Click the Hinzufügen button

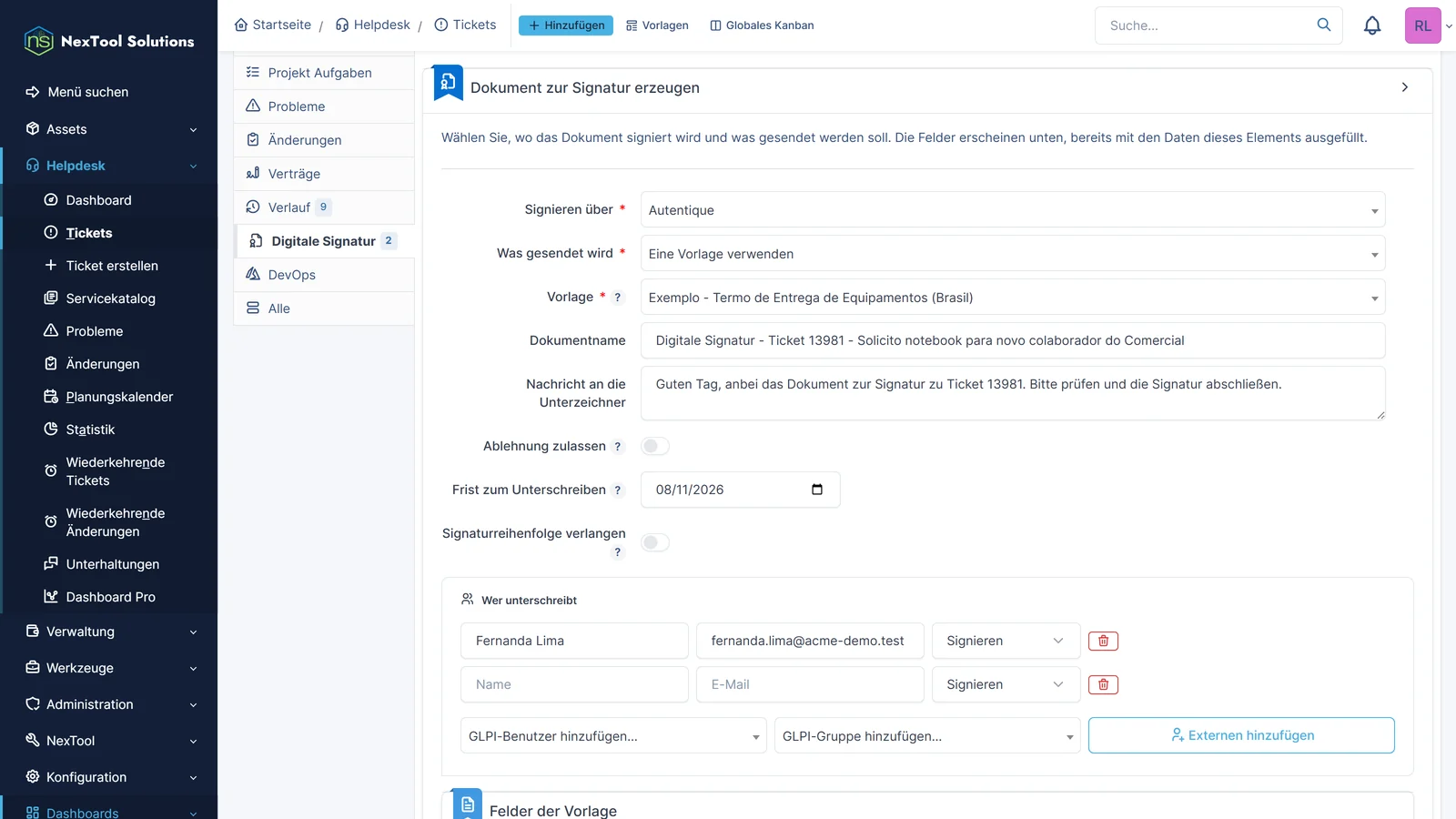click(x=566, y=25)
